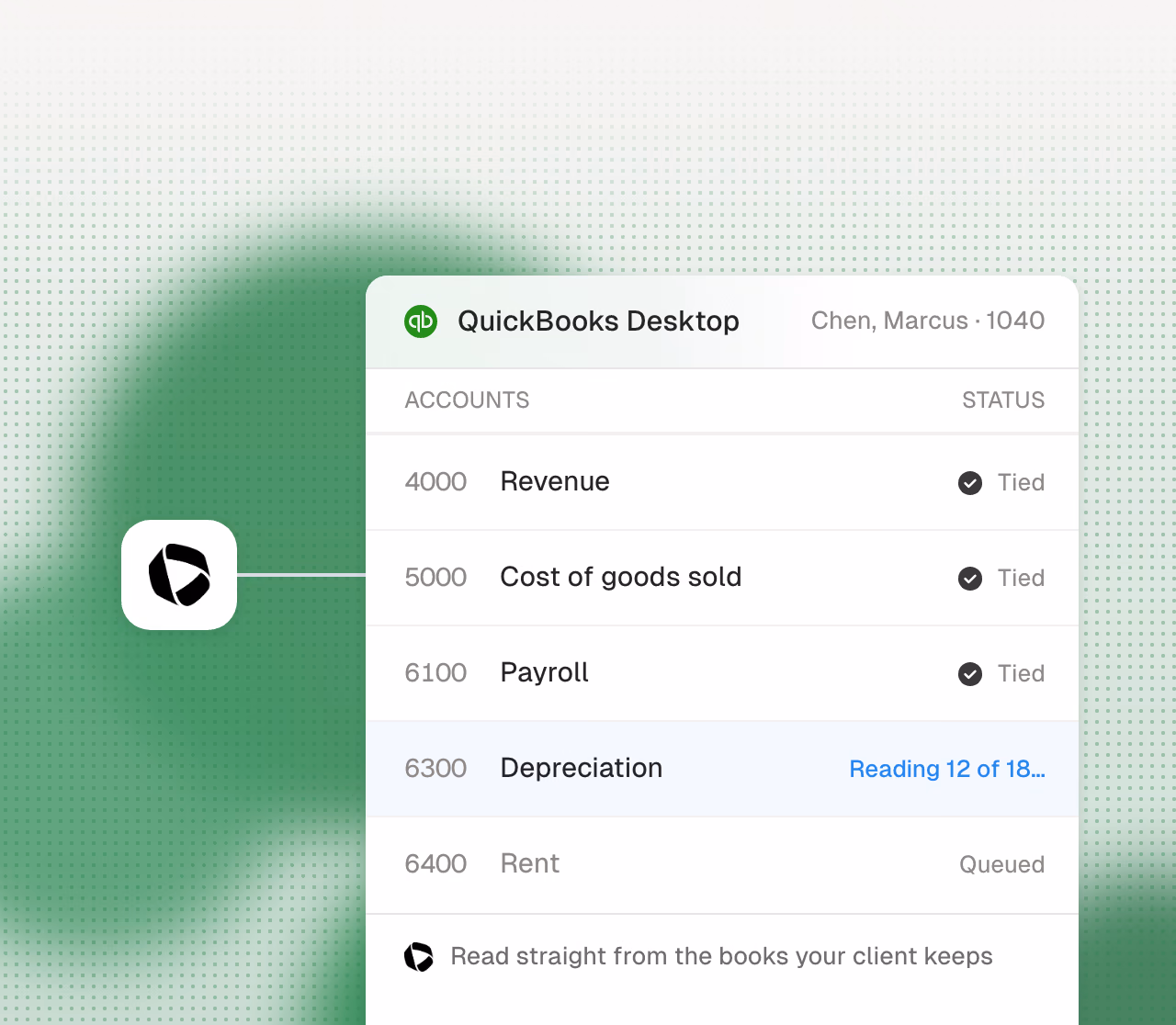Click the checkmark icon in Payroll row
Viewport: 1176px width, 1025px height.
[970, 674]
